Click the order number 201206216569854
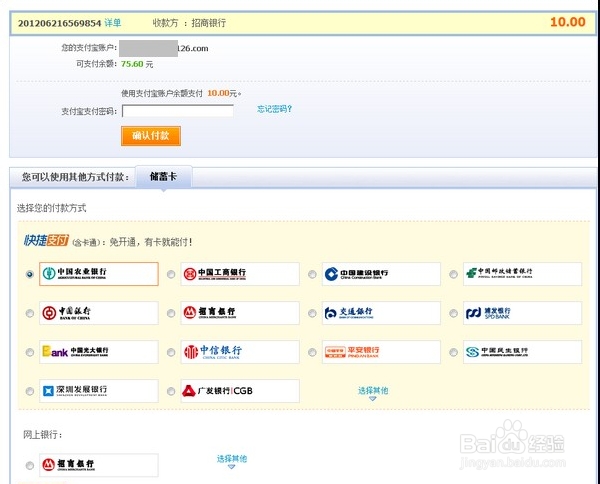The width and height of the screenshot is (600, 484). click(x=59, y=23)
